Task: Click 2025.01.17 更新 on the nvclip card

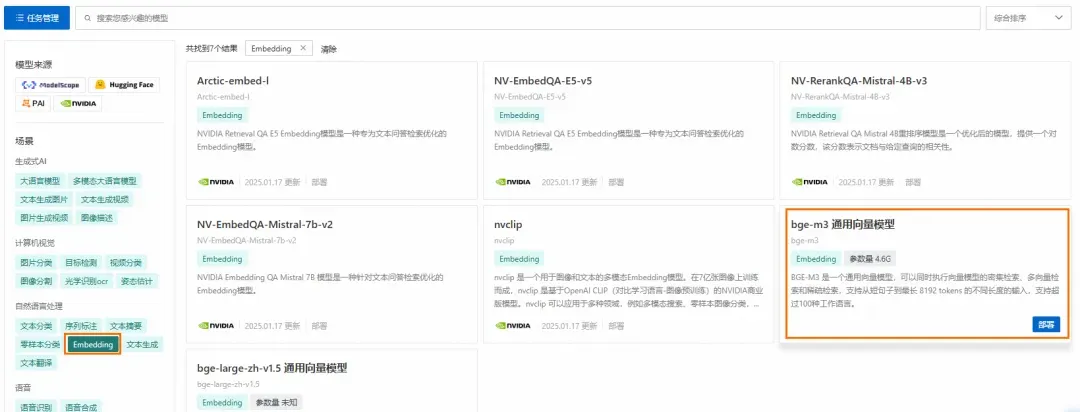Action: (x=570, y=326)
